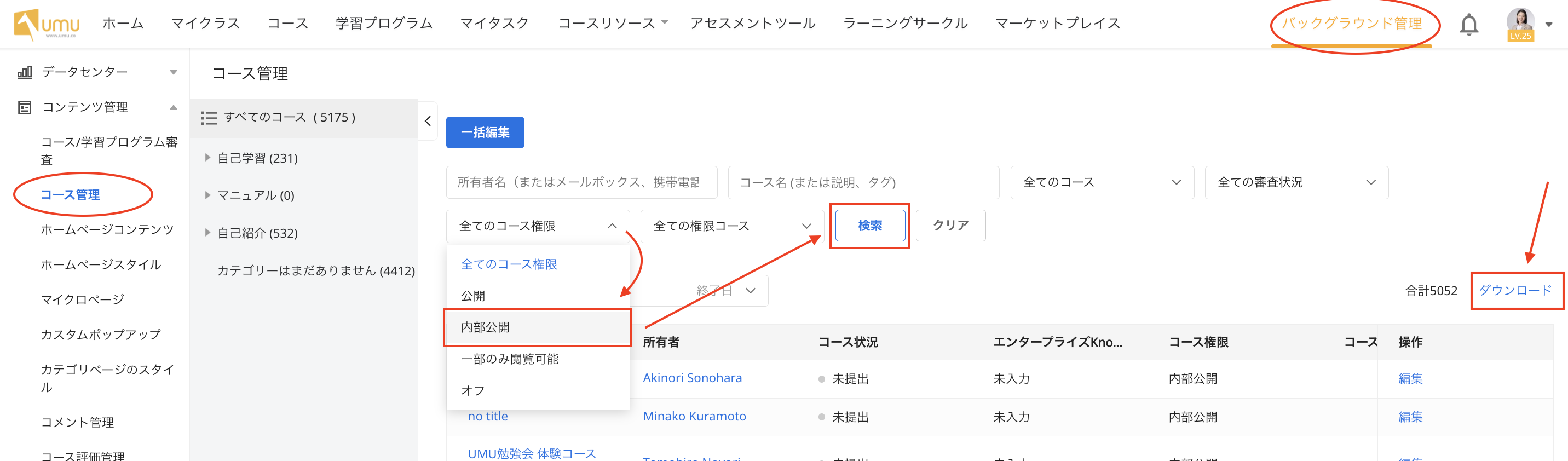Click the すべてのコース list icon

tap(209, 118)
